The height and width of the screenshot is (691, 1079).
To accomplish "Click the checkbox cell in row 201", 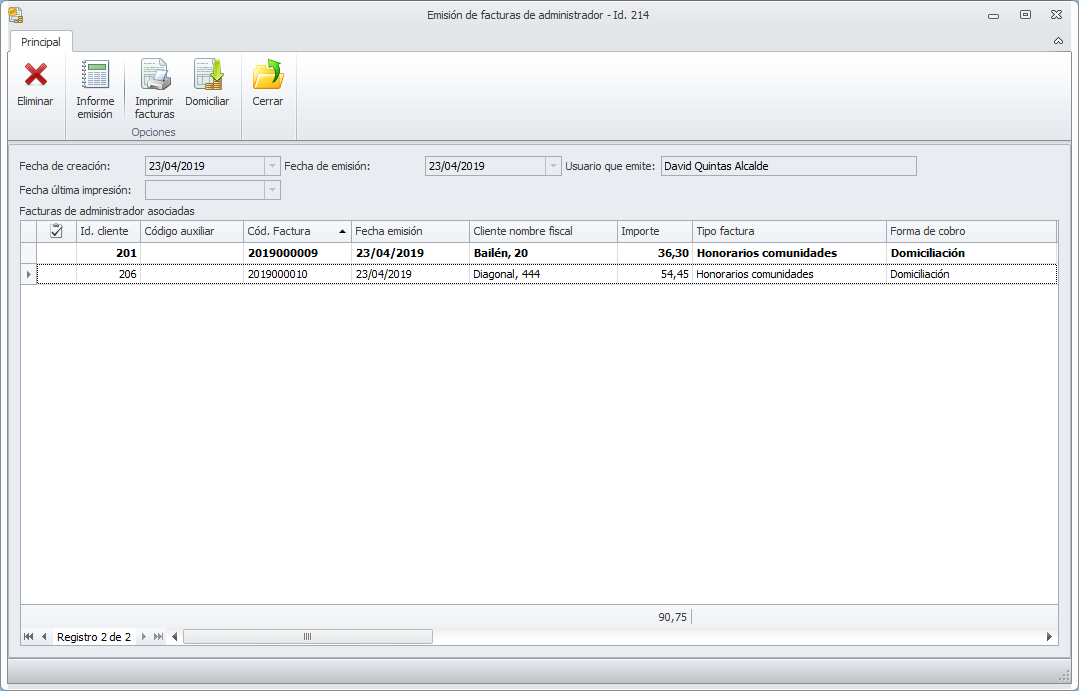I will tap(56, 253).
